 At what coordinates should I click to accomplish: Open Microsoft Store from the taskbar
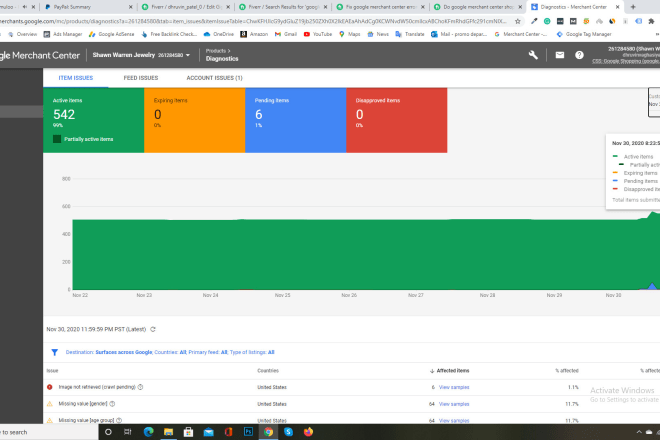(188, 432)
